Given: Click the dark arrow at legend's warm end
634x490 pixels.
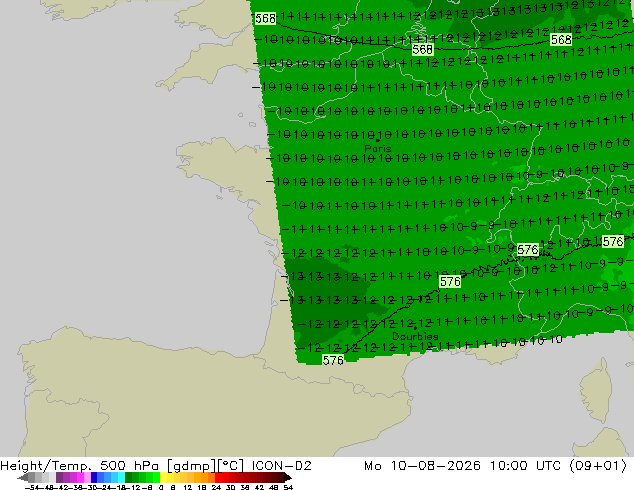Looking at the screenshot, I should pos(288,477).
